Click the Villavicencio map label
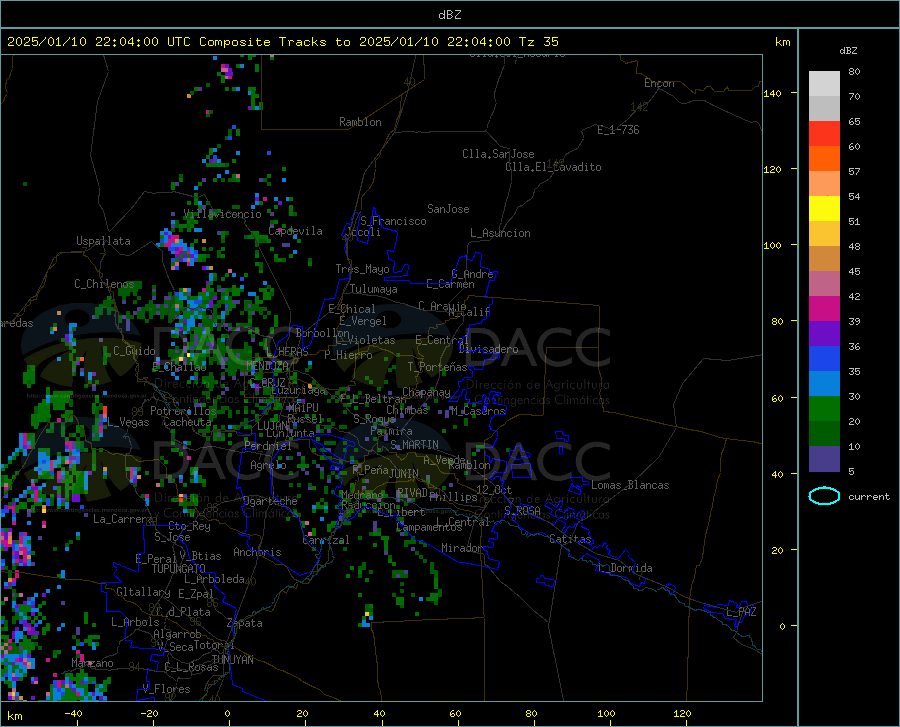Image resolution: width=900 pixels, height=727 pixels. [x=222, y=214]
